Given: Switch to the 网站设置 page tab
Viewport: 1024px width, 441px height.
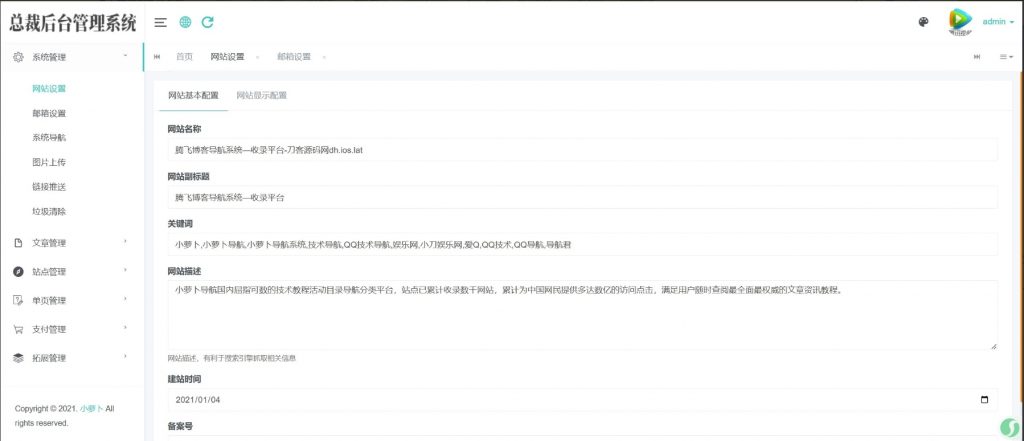Looking at the screenshot, I should pos(227,57).
